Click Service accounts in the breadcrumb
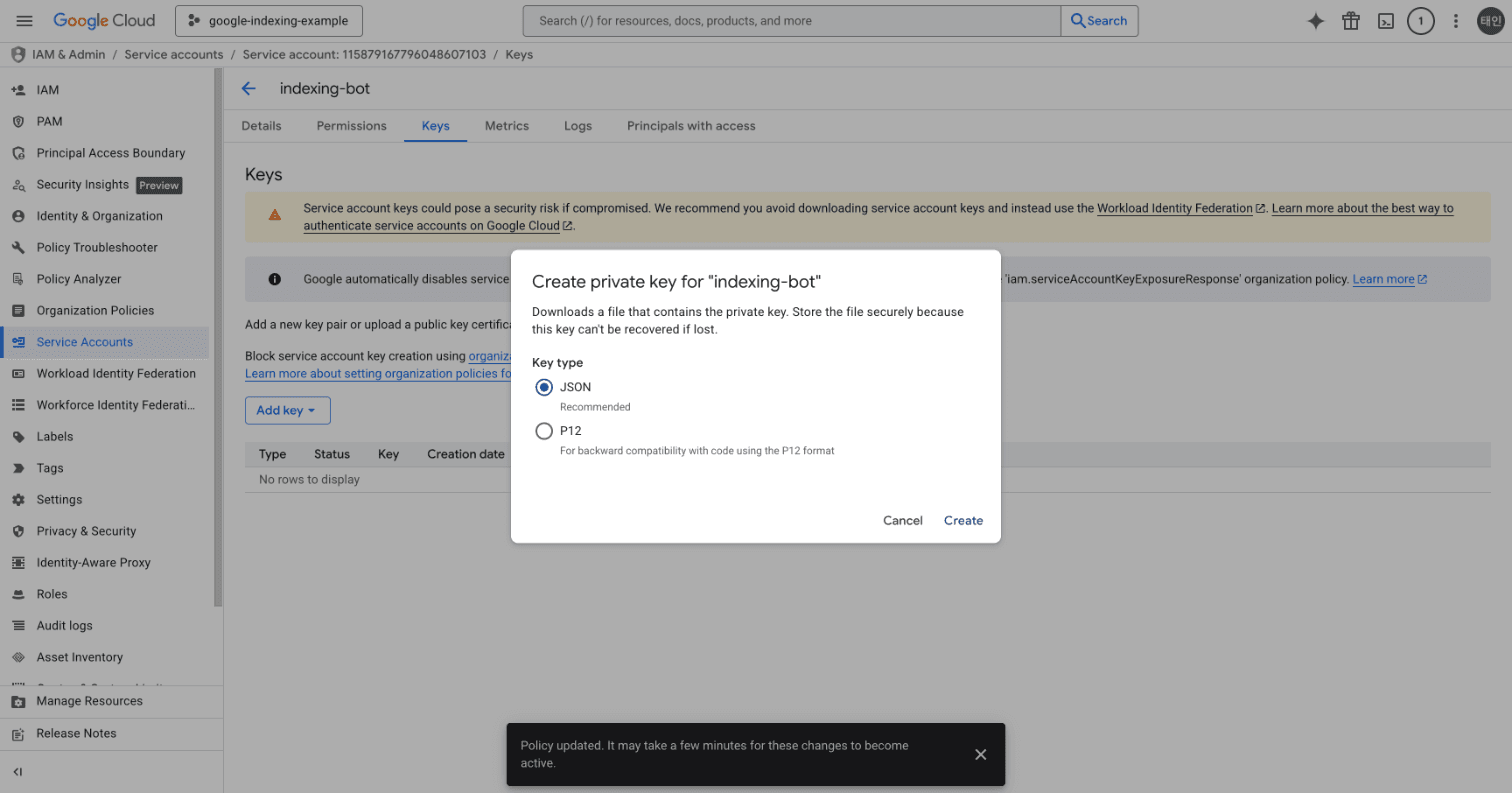1512x793 pixels. (x=173, y=54)
